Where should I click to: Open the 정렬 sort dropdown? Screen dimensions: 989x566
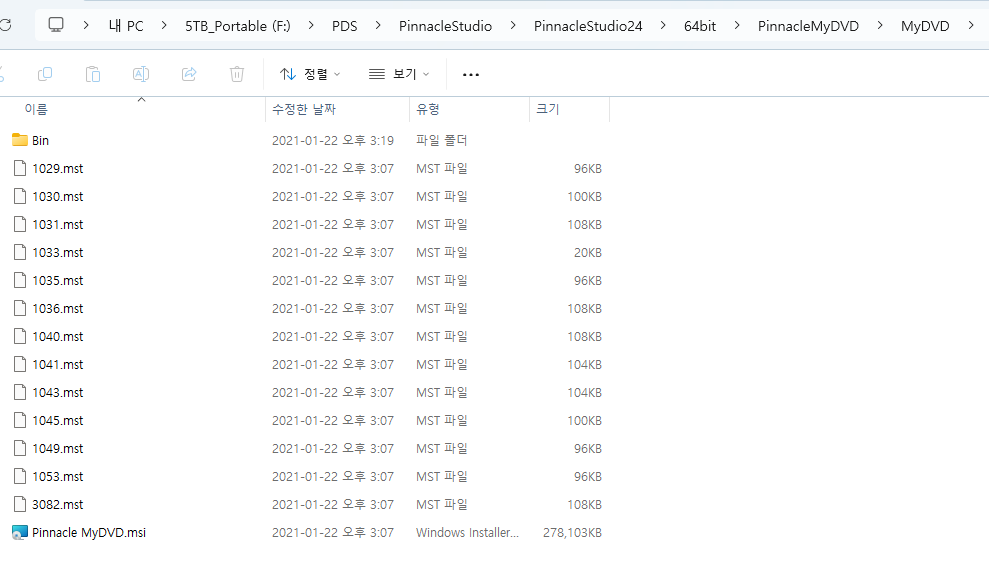[x=310, y=74]
